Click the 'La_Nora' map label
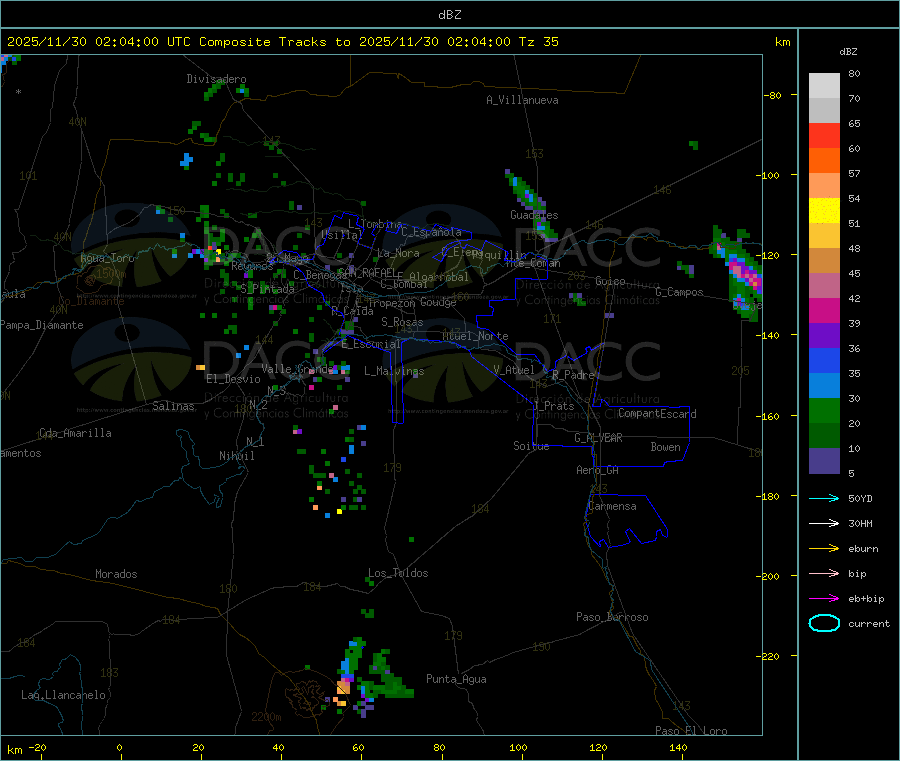Image resolution: width=900 pixels, height=761 pixels. pos(398,253)
